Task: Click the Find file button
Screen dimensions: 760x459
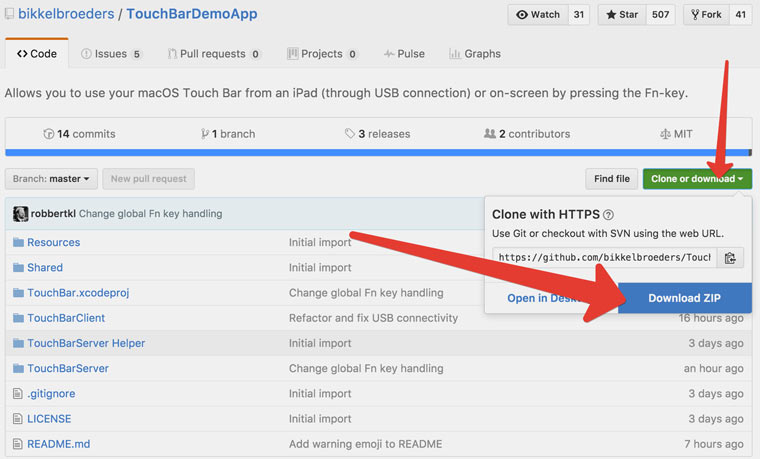Action: (x=611, y=179)
